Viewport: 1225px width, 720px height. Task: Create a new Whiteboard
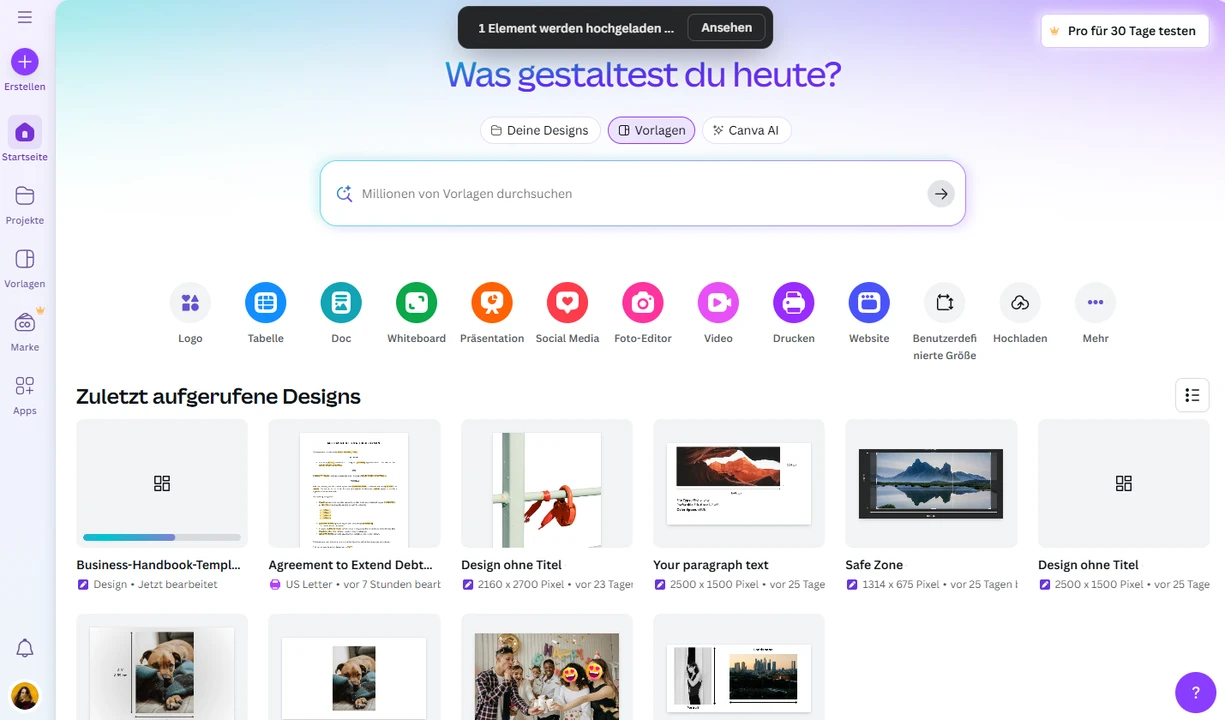pos(417,302)
